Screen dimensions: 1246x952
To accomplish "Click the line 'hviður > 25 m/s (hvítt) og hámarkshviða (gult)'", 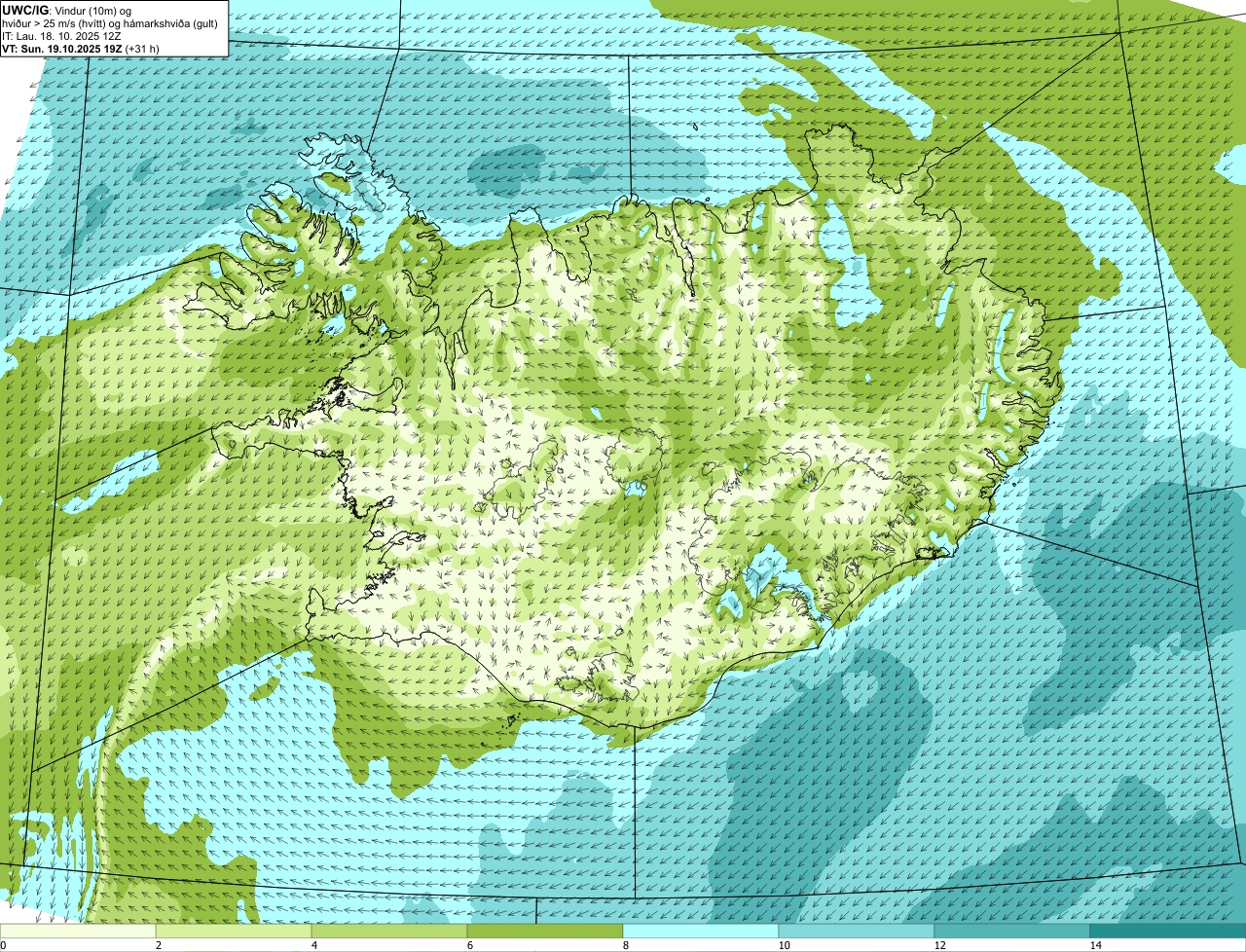I will click(110, 23).
